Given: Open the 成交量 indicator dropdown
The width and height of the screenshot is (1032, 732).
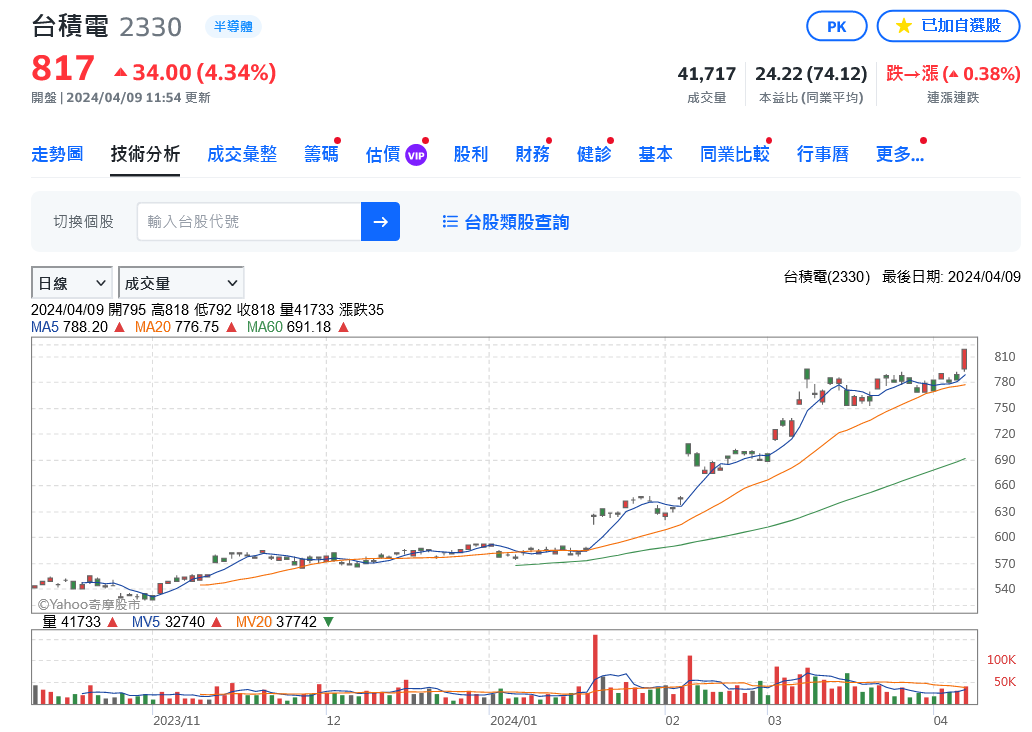Looking at the screenshot, I should tap(181, 283).
